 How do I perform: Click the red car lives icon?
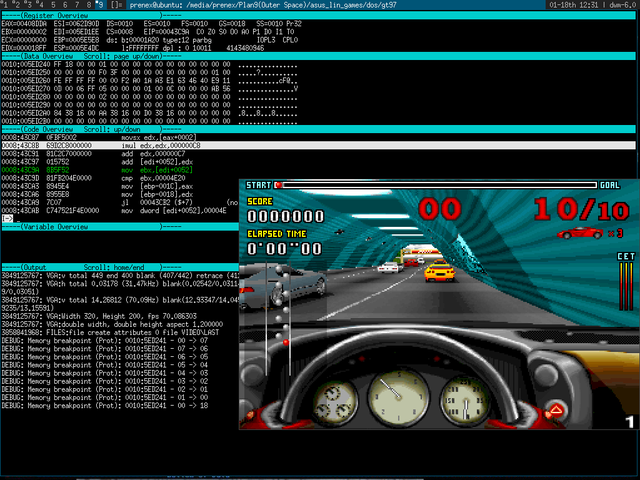click(580, 233)
